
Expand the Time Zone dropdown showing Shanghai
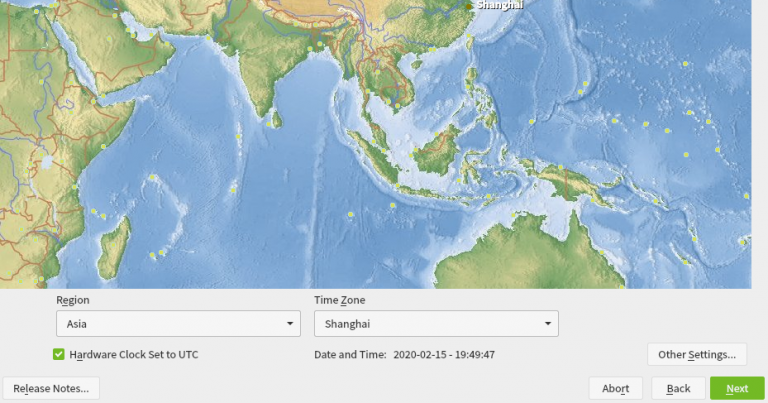coord(435,324)
